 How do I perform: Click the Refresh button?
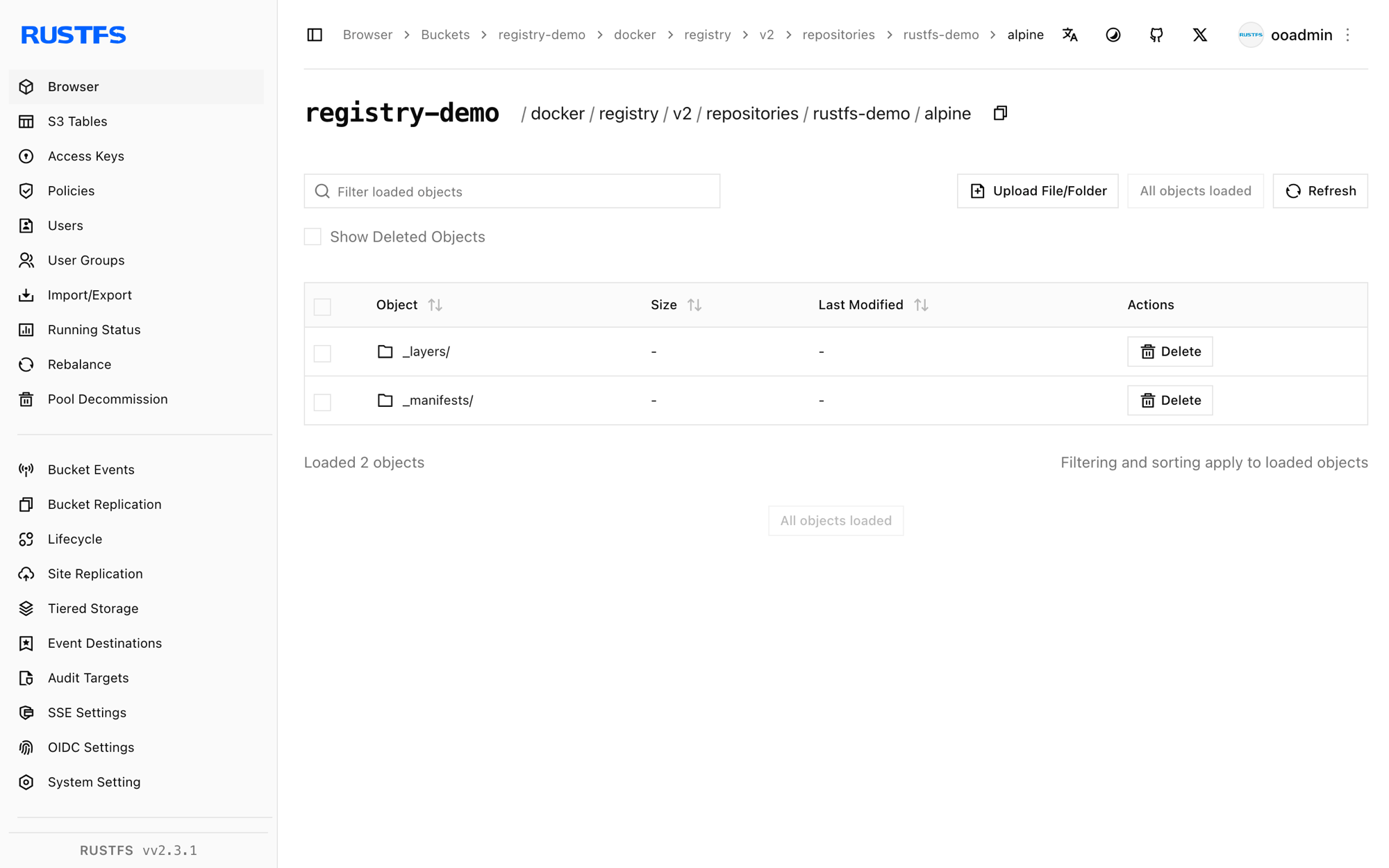pyautogui.click(x=1320, y=191)
